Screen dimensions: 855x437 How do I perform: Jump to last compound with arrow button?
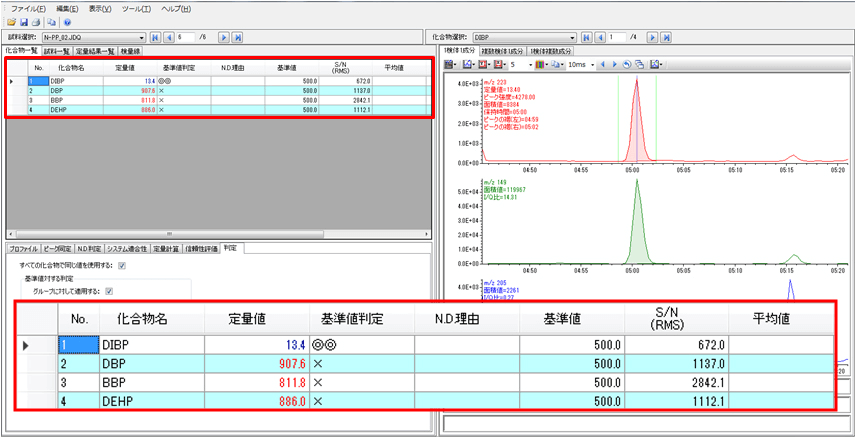pos(664,37)
